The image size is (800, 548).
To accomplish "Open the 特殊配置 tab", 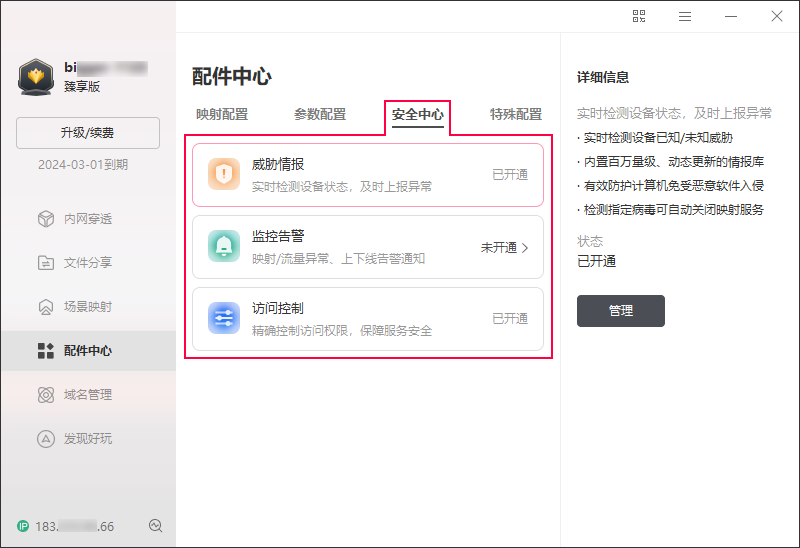I will point(516,114).
